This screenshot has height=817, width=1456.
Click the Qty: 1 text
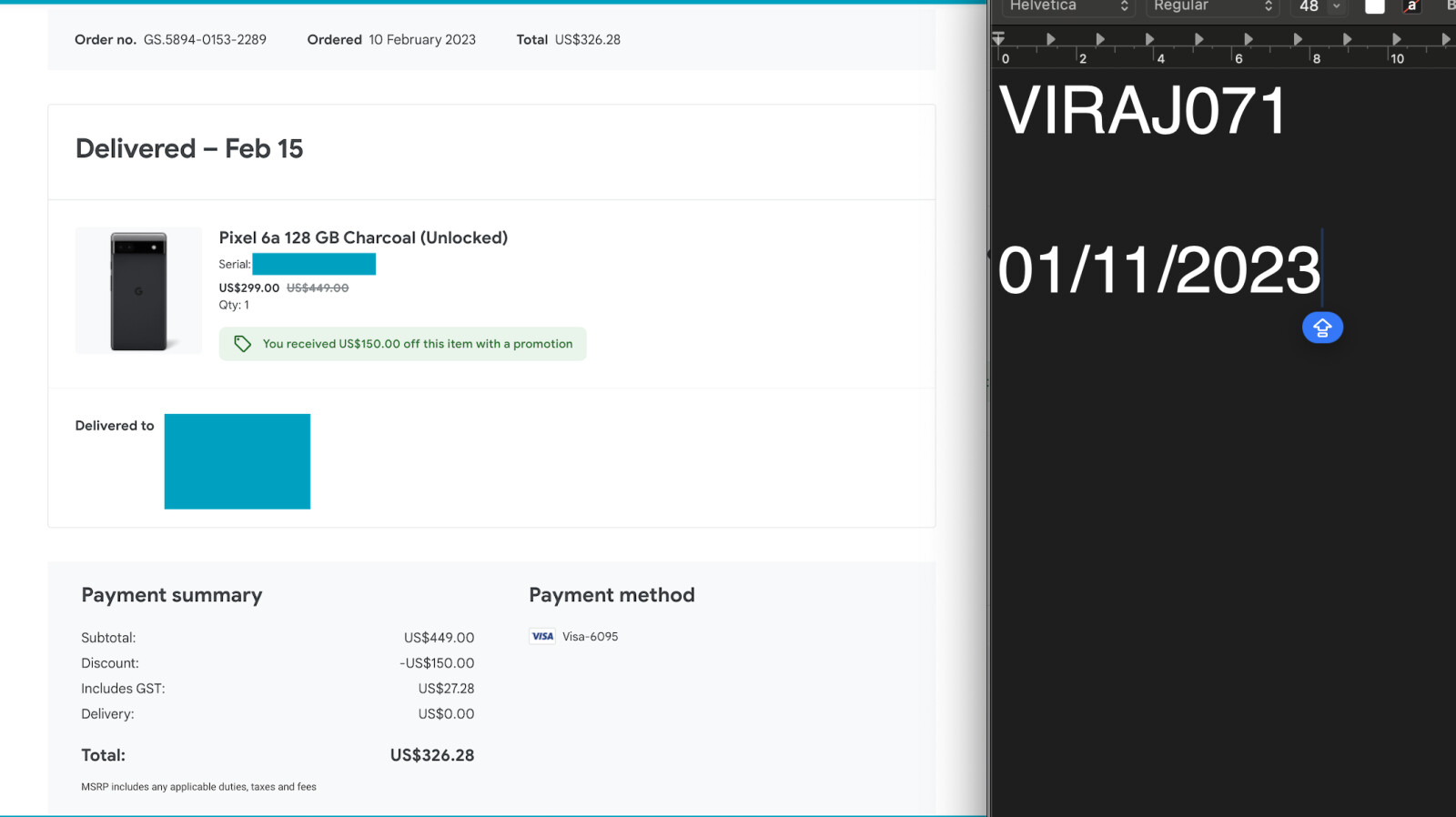234,305
